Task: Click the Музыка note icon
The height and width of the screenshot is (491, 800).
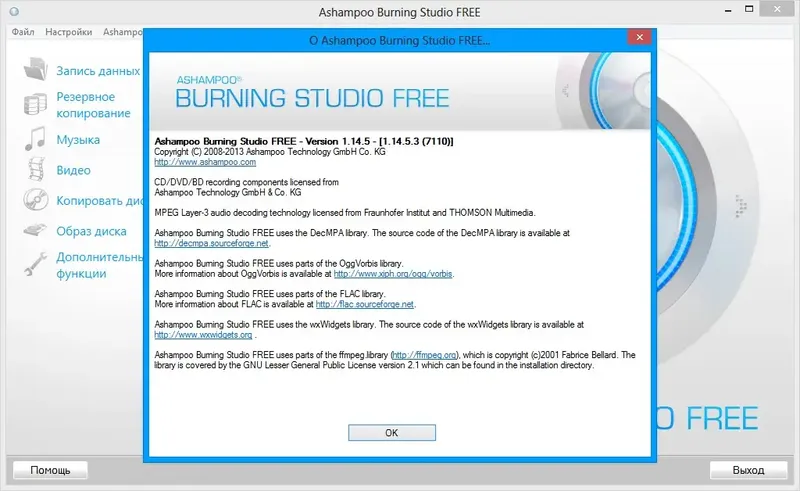Action: (35, 139)
